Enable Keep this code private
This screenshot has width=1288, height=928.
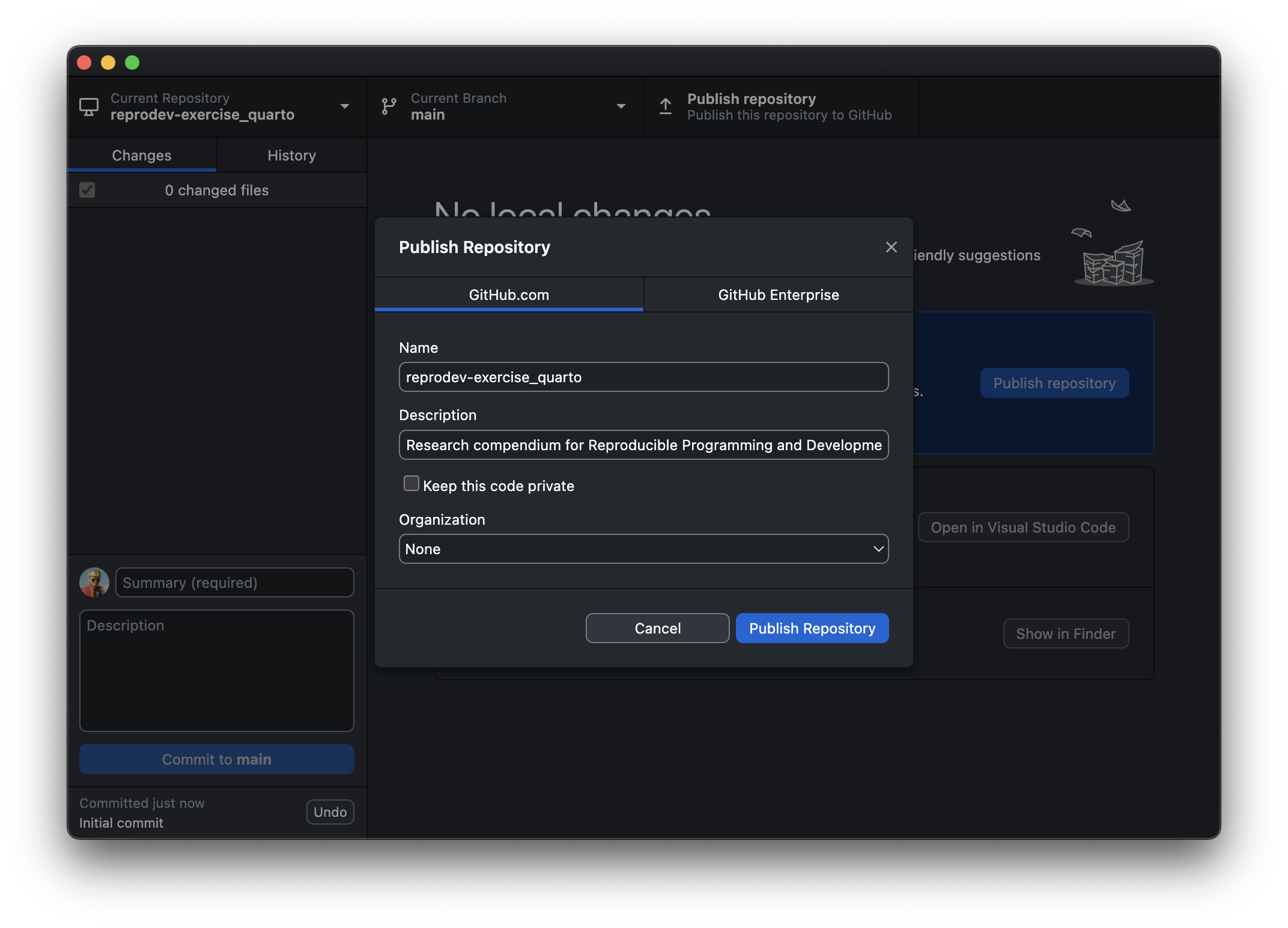[x=412, y=484]
